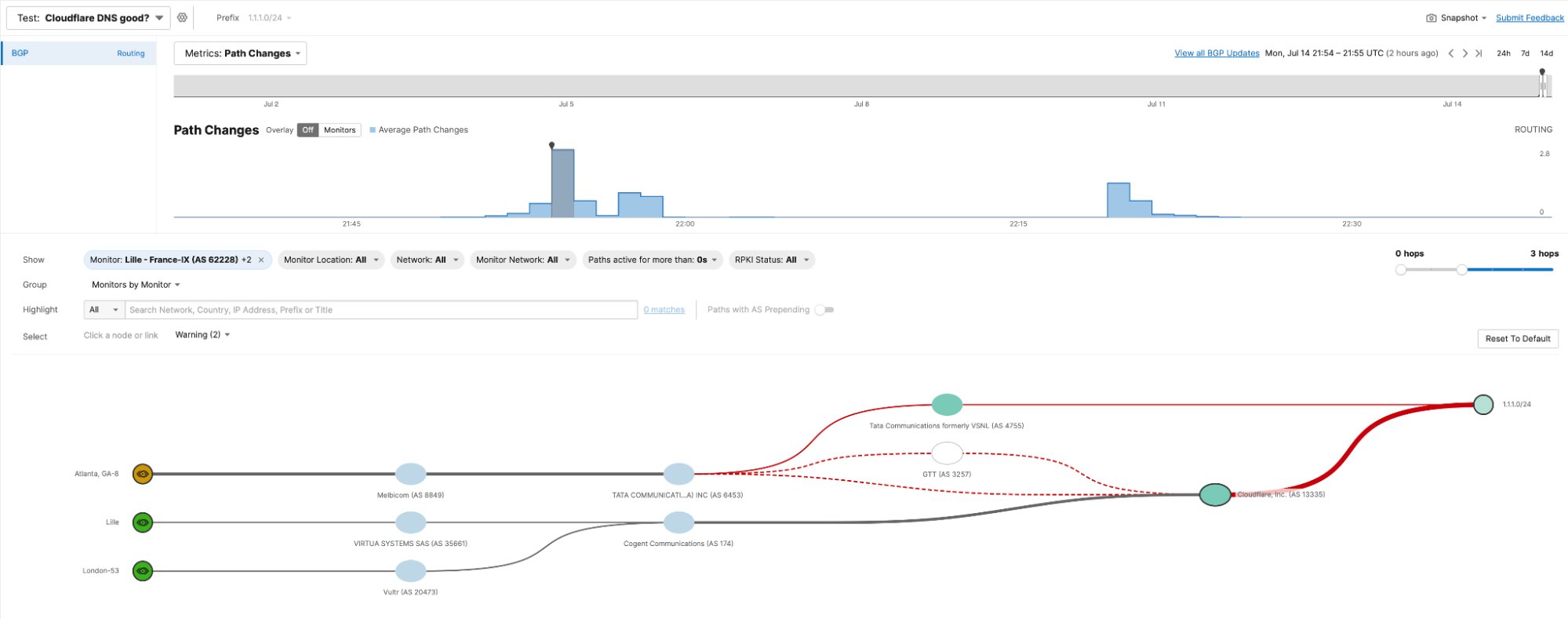Screen dimensions: 1568x619
Task: Select the 7d time range
Action: click(x=1525, y=53)
